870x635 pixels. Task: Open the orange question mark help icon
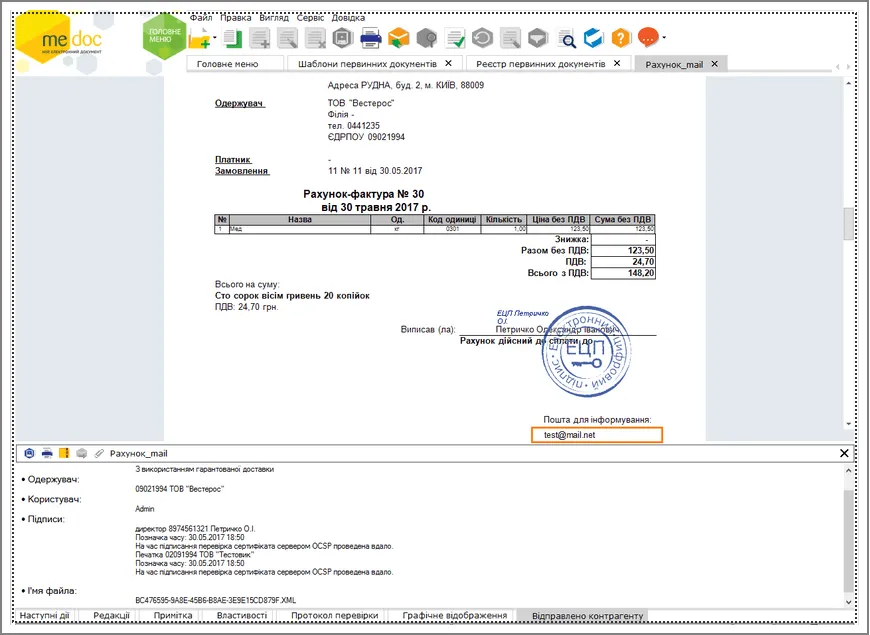(621, 38)
